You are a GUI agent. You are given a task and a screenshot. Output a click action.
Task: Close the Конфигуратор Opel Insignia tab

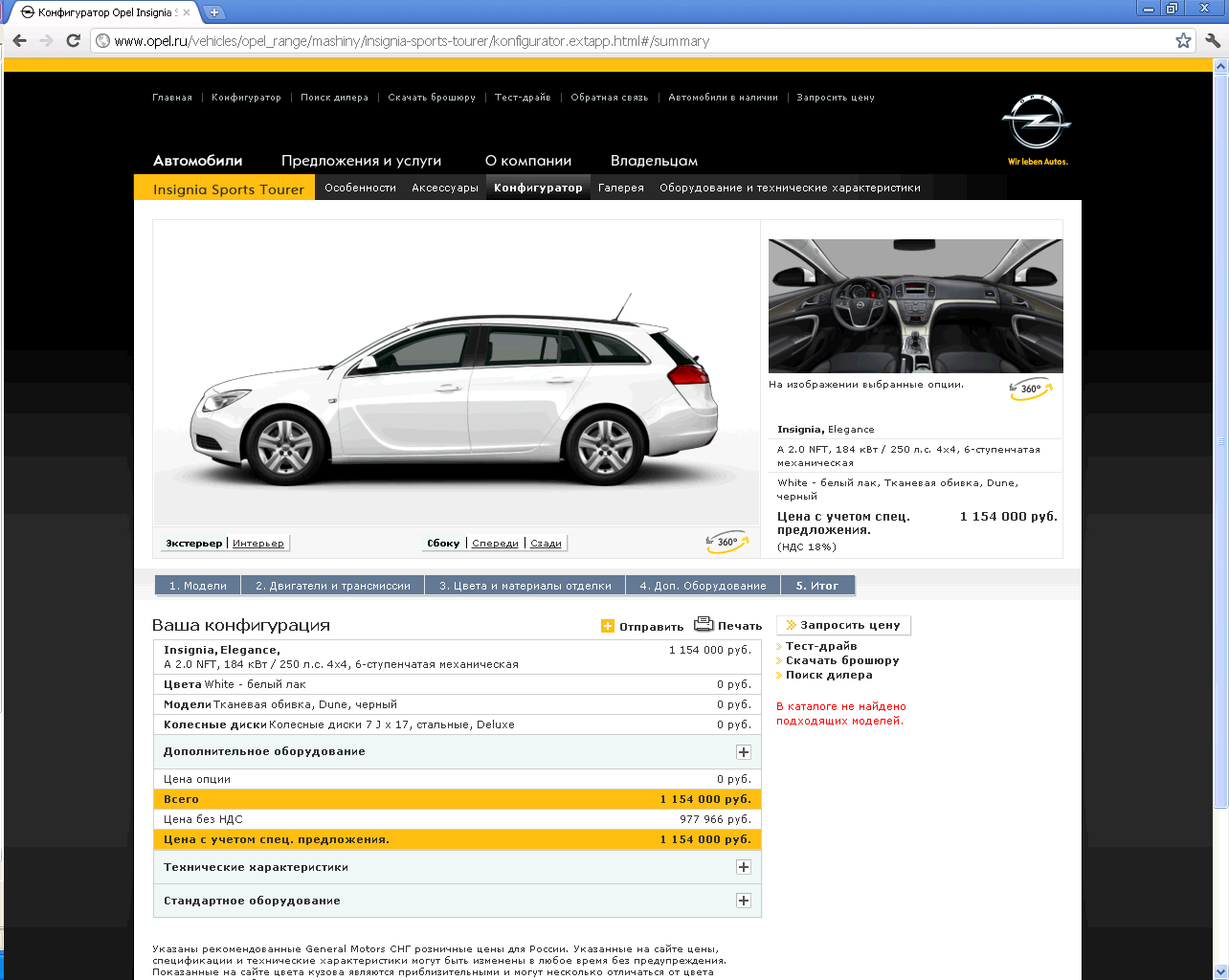click(186, 12)
